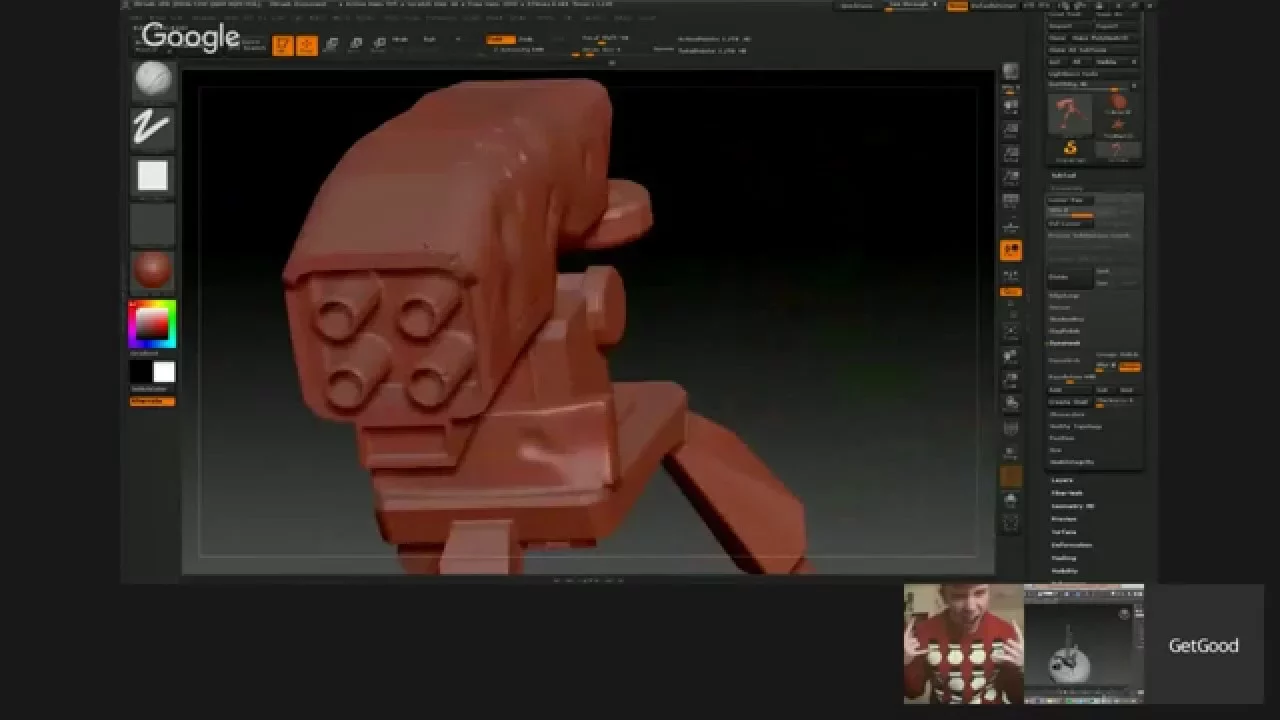Toggle the orange Project button in DynaMesh
The image size is (1280, 720).
tap(1130, 367)
